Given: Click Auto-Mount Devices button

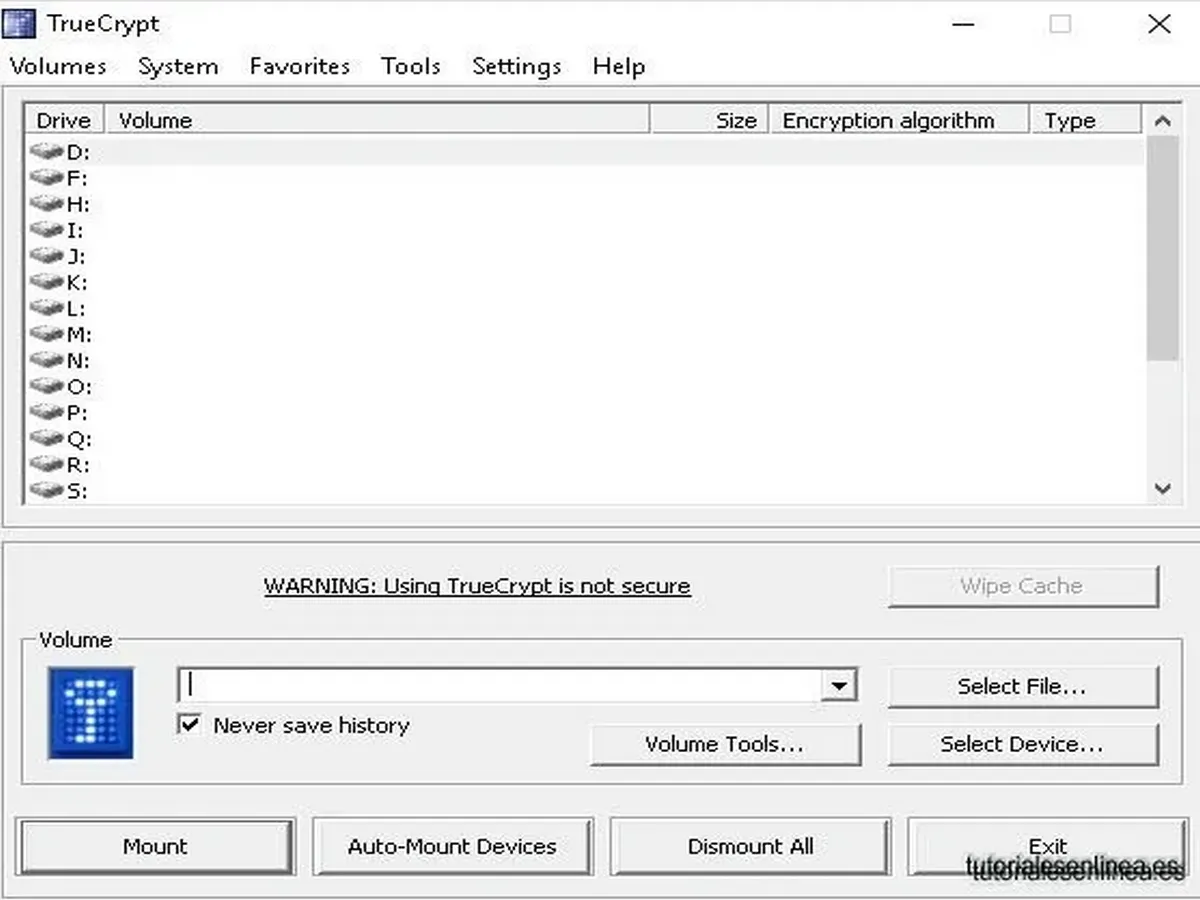Looking at the screenshot, I should [x=452, y=846].
